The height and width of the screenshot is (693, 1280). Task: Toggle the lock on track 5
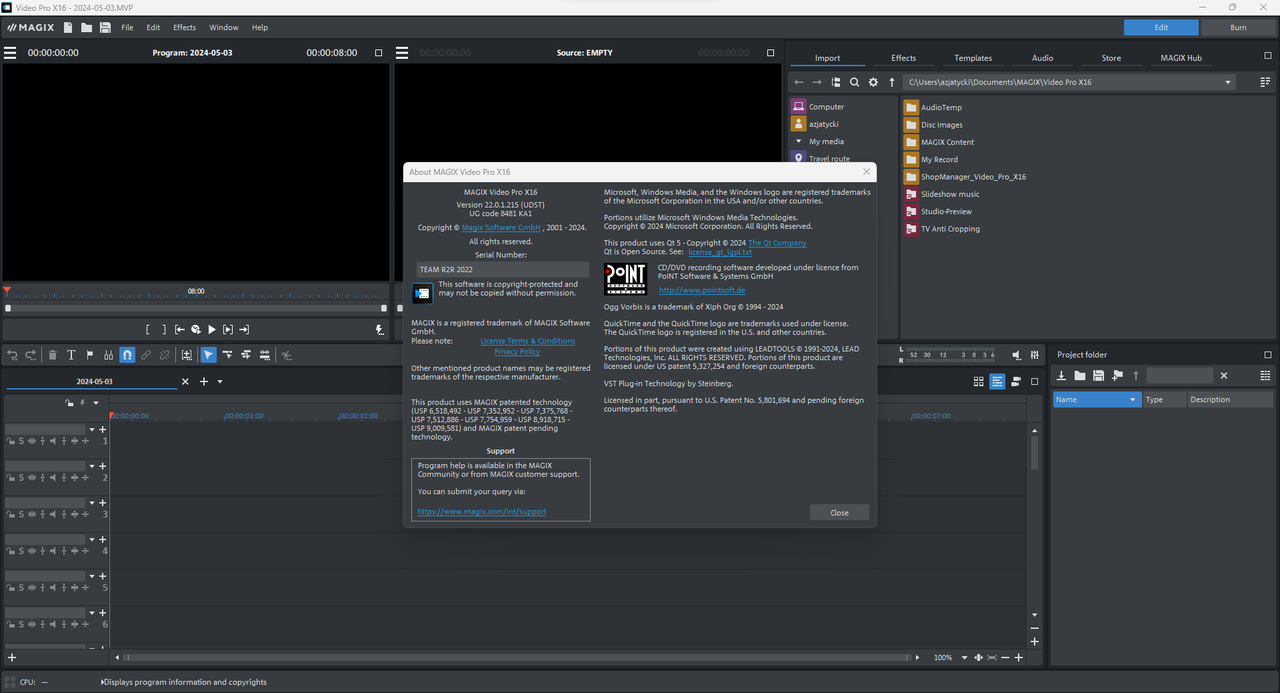[10, 588]
